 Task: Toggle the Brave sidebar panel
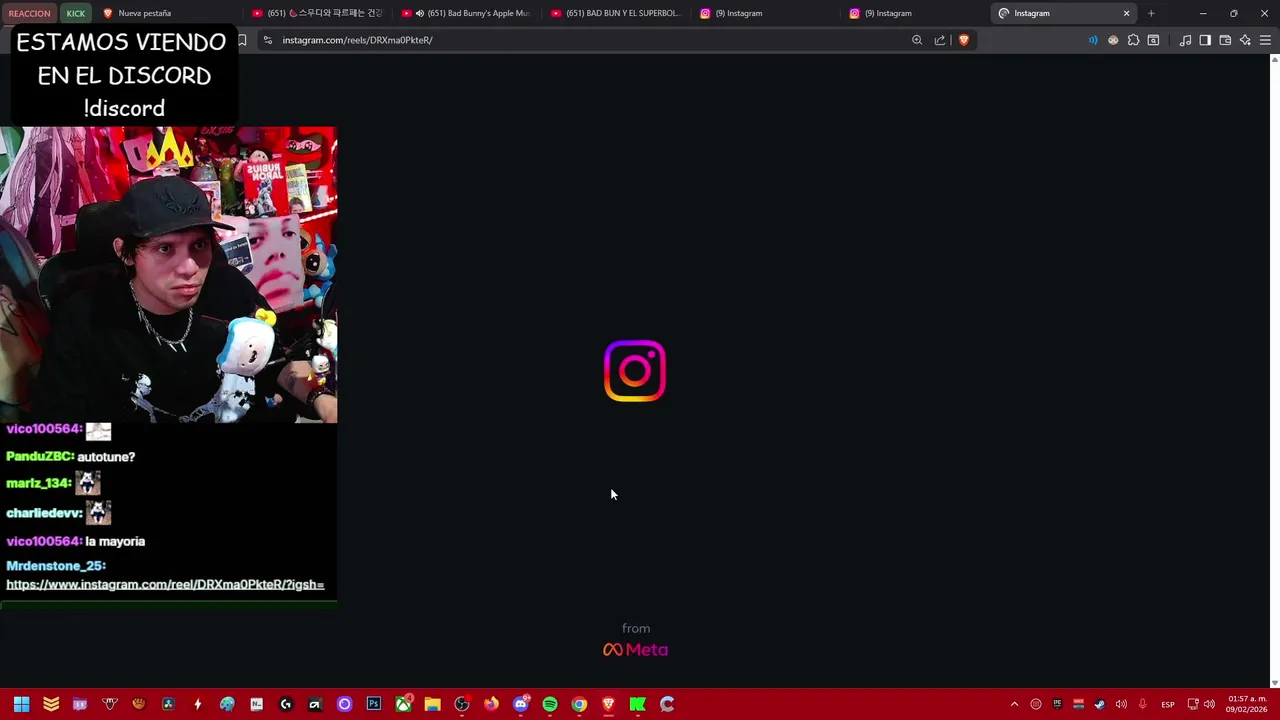(x=1205, y=40)
